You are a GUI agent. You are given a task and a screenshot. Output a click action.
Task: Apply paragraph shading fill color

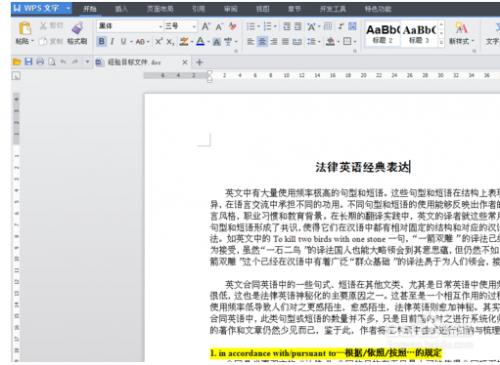(330, 42)
